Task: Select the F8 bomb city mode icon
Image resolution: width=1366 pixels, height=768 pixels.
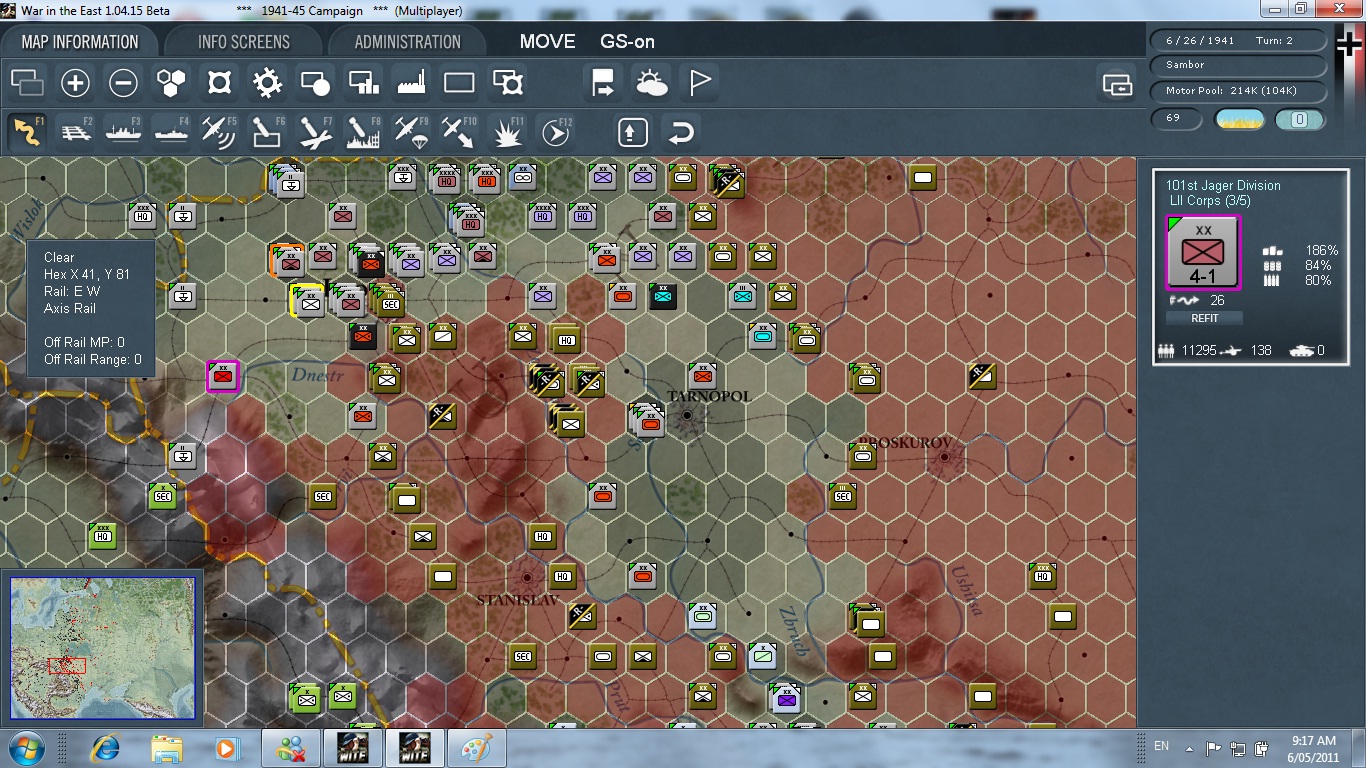Action: tap(363, 132)
